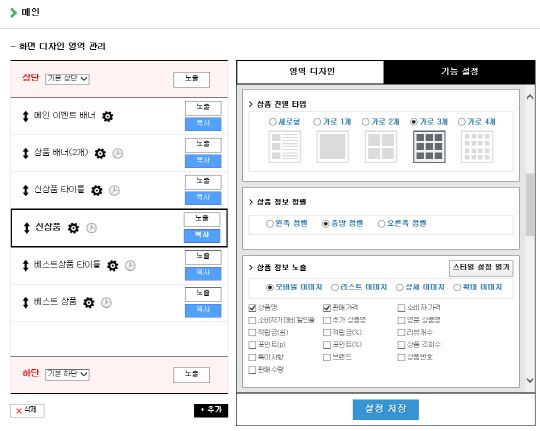
Task: Uncheck the 상품명 checkbox
Action: click(252, 308)
